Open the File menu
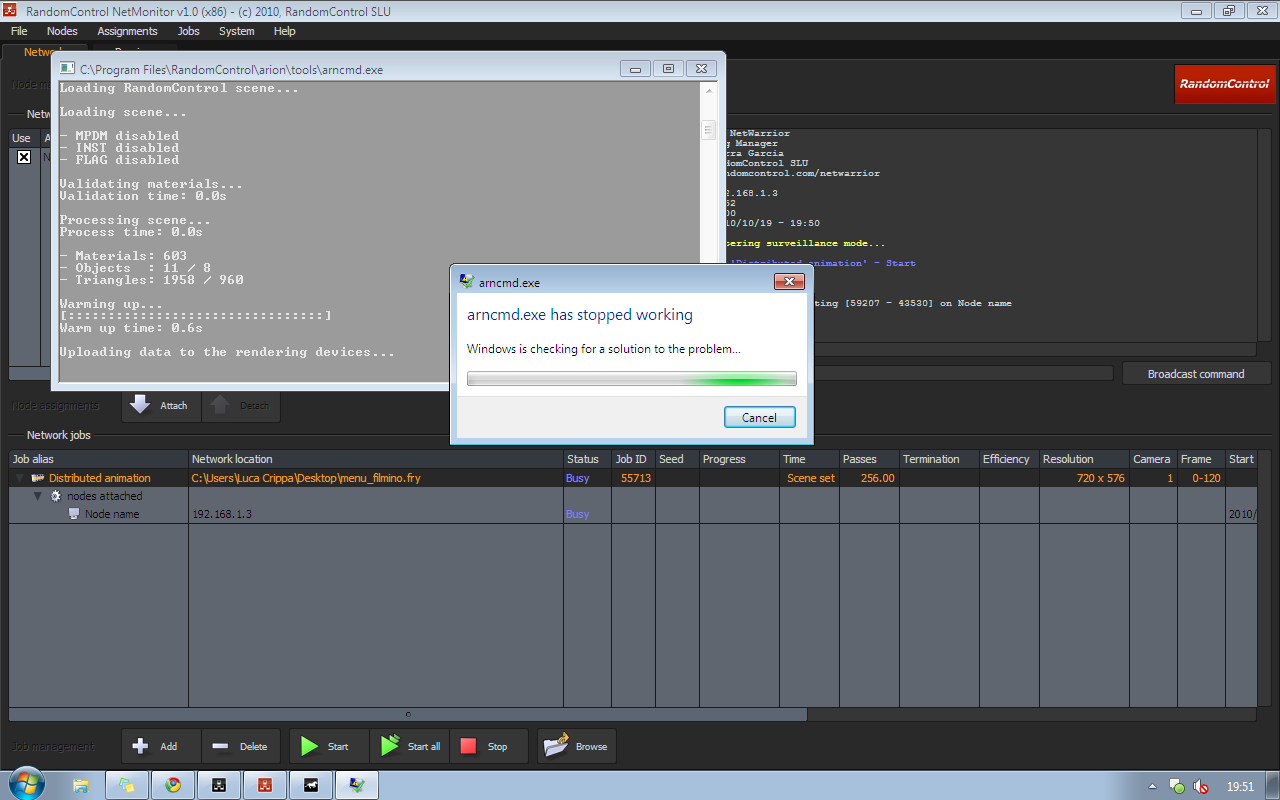The height and width of the screenshot is (800, 1280). 19,31
